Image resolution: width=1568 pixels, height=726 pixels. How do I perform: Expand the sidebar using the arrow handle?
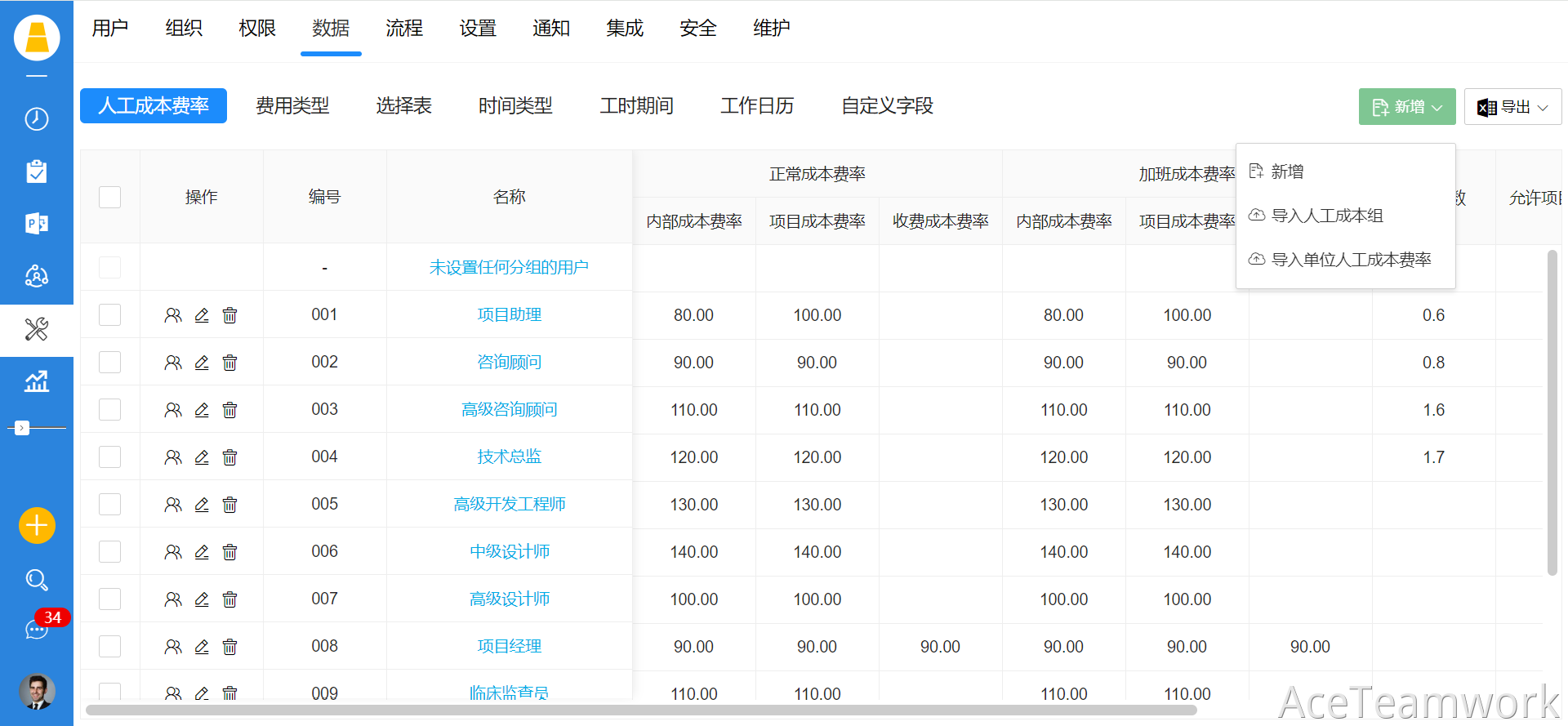click(x=22, y=428)
